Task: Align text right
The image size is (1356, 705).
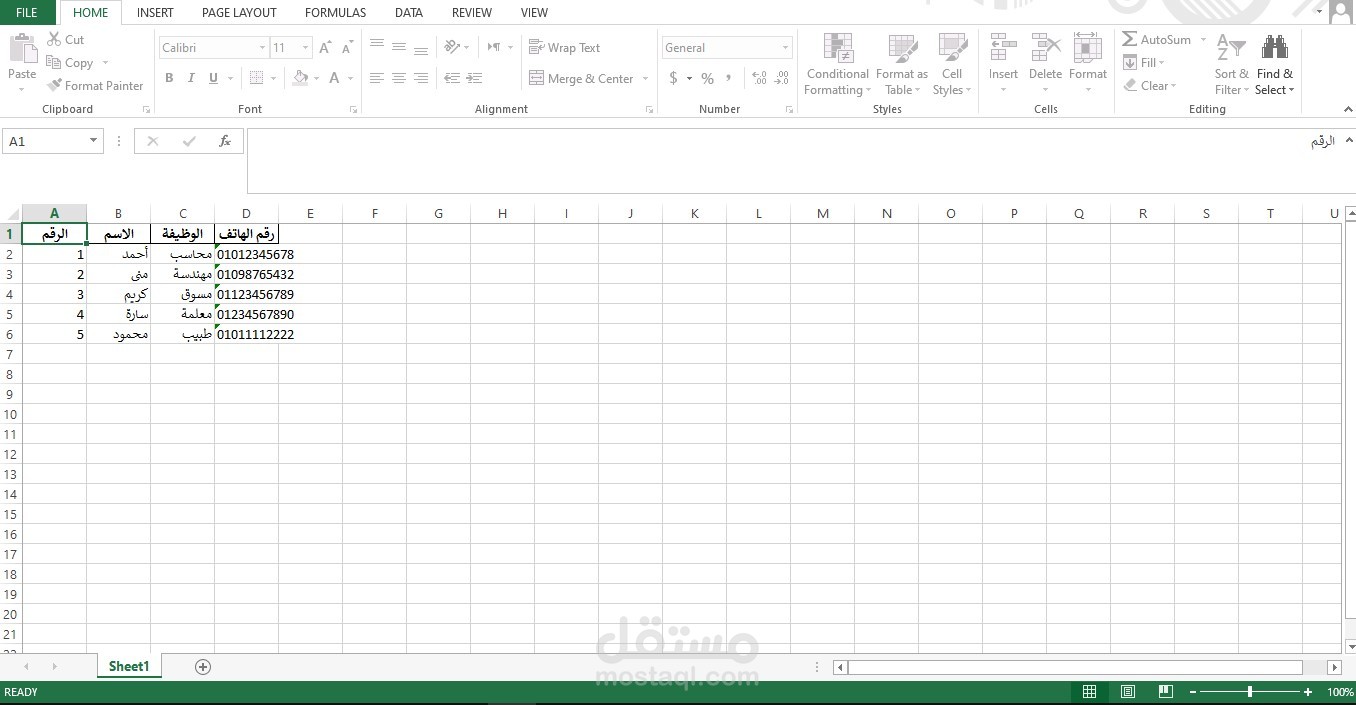Action: (421, 78)
